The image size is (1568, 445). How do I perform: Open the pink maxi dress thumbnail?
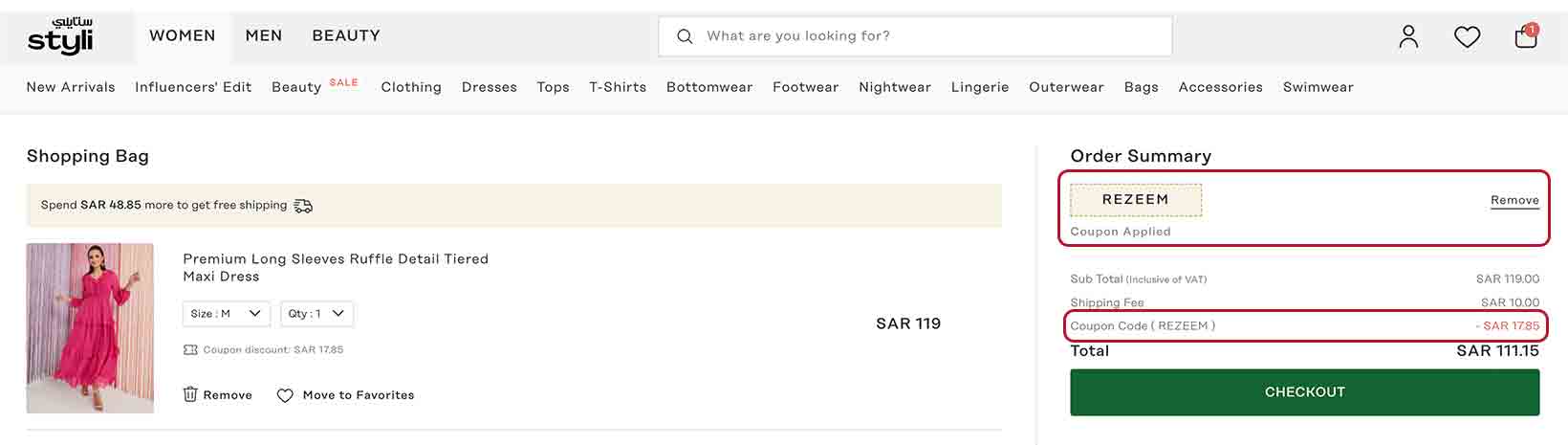pyautogui.click(x=90, y=327)
